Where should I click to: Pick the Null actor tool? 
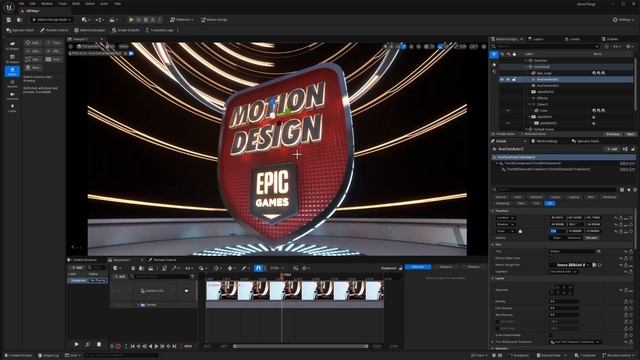click(33, 43)
